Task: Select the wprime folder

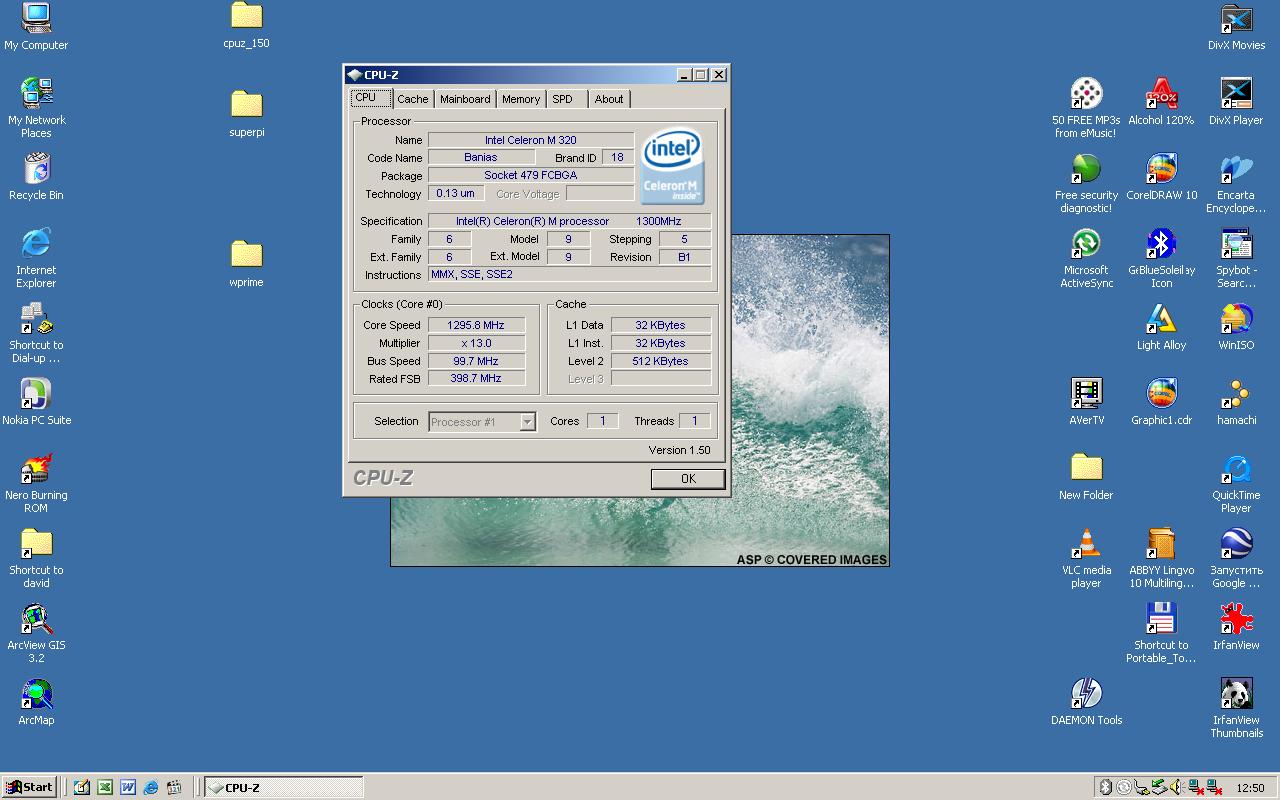Action: (246, 263)
